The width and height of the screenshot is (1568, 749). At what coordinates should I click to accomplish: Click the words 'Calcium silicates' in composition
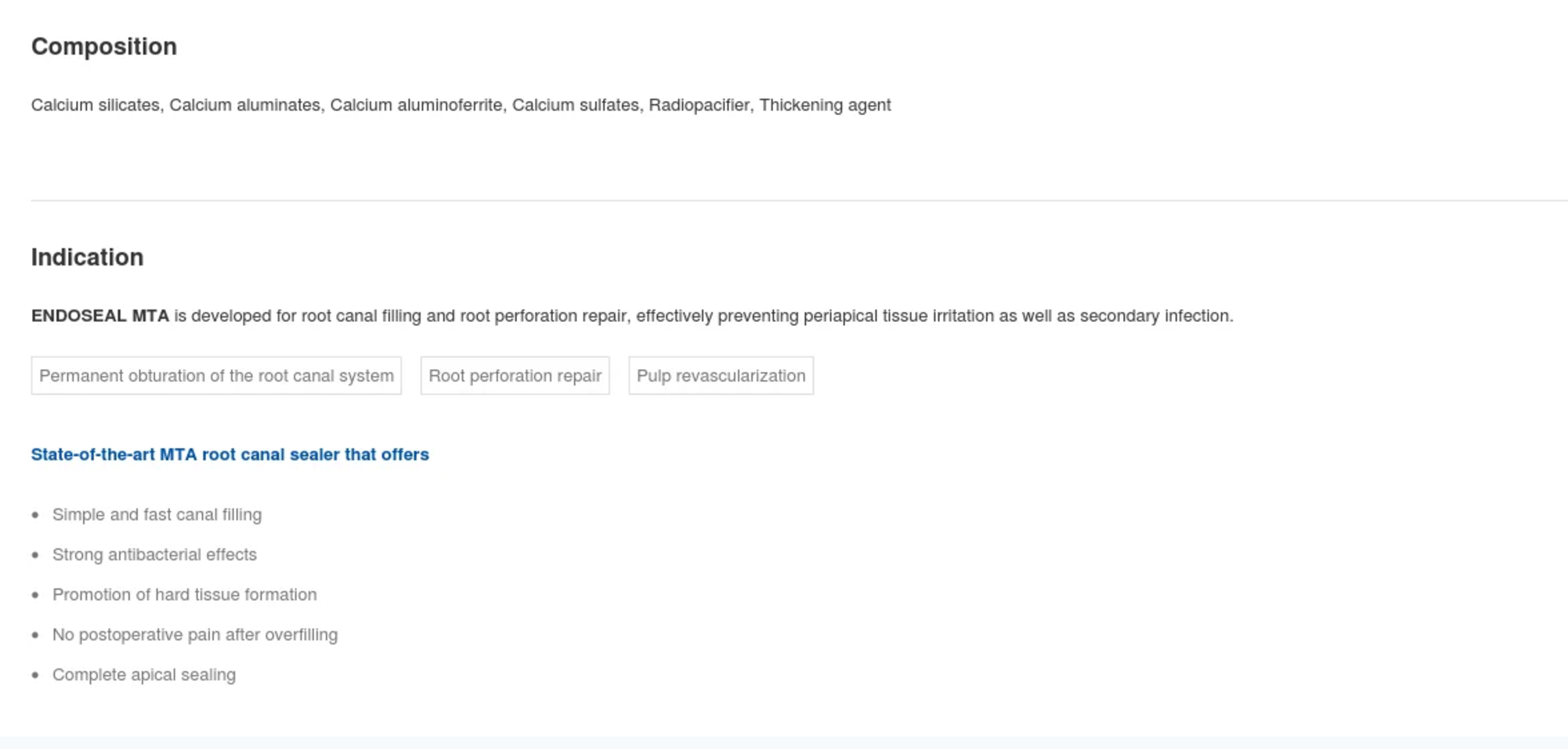coord(95,105)
